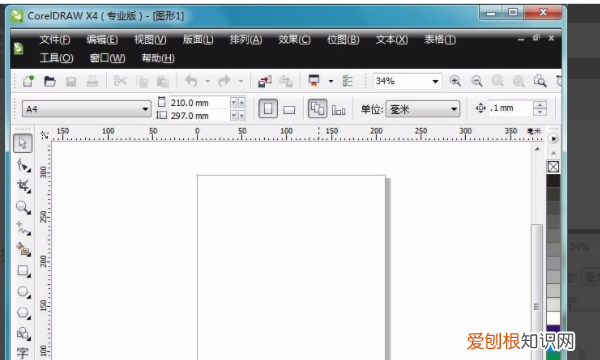Open the 表格(T) menu
Image resolution: width=600 pixels, height=360 pixels.
(440, 39)
